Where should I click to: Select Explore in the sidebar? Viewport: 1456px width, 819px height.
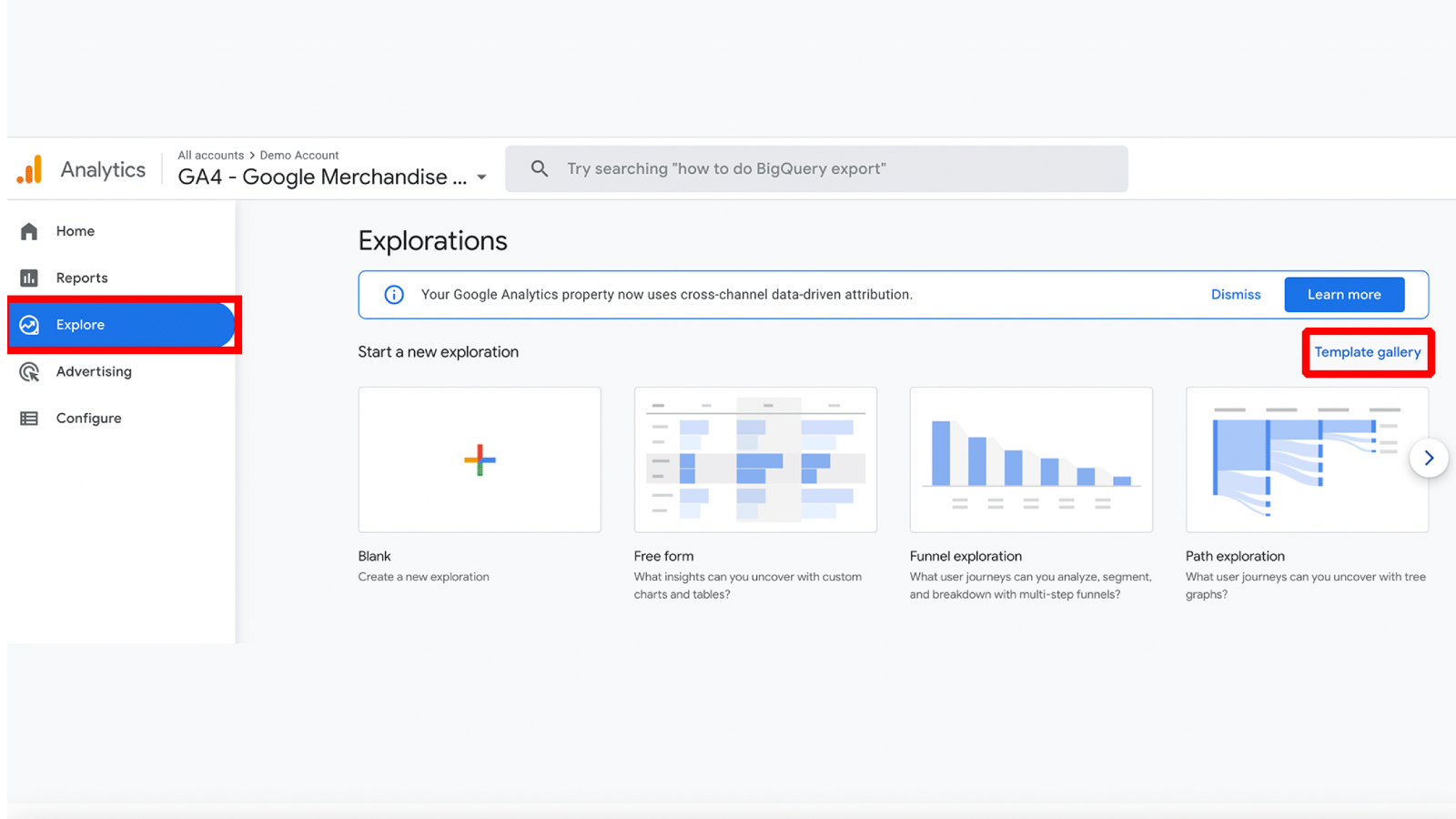121,325
